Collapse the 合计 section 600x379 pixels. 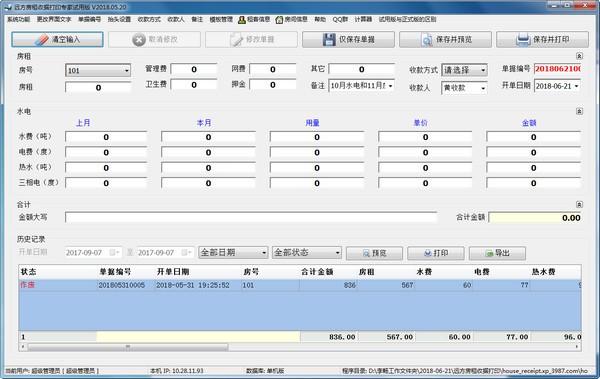point(579,204)
